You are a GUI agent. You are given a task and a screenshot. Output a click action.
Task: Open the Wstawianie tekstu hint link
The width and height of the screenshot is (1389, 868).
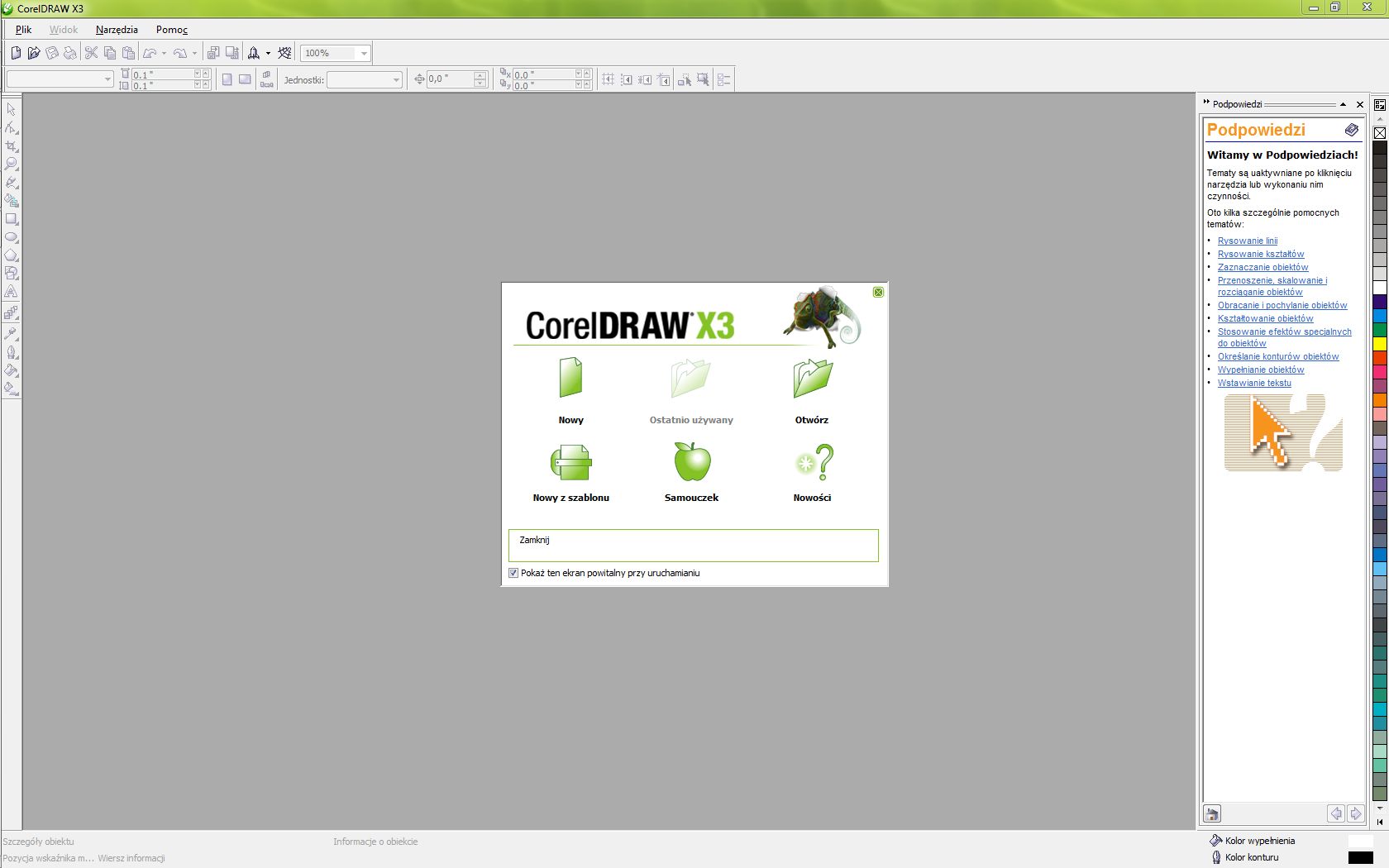coord(1254,383)
